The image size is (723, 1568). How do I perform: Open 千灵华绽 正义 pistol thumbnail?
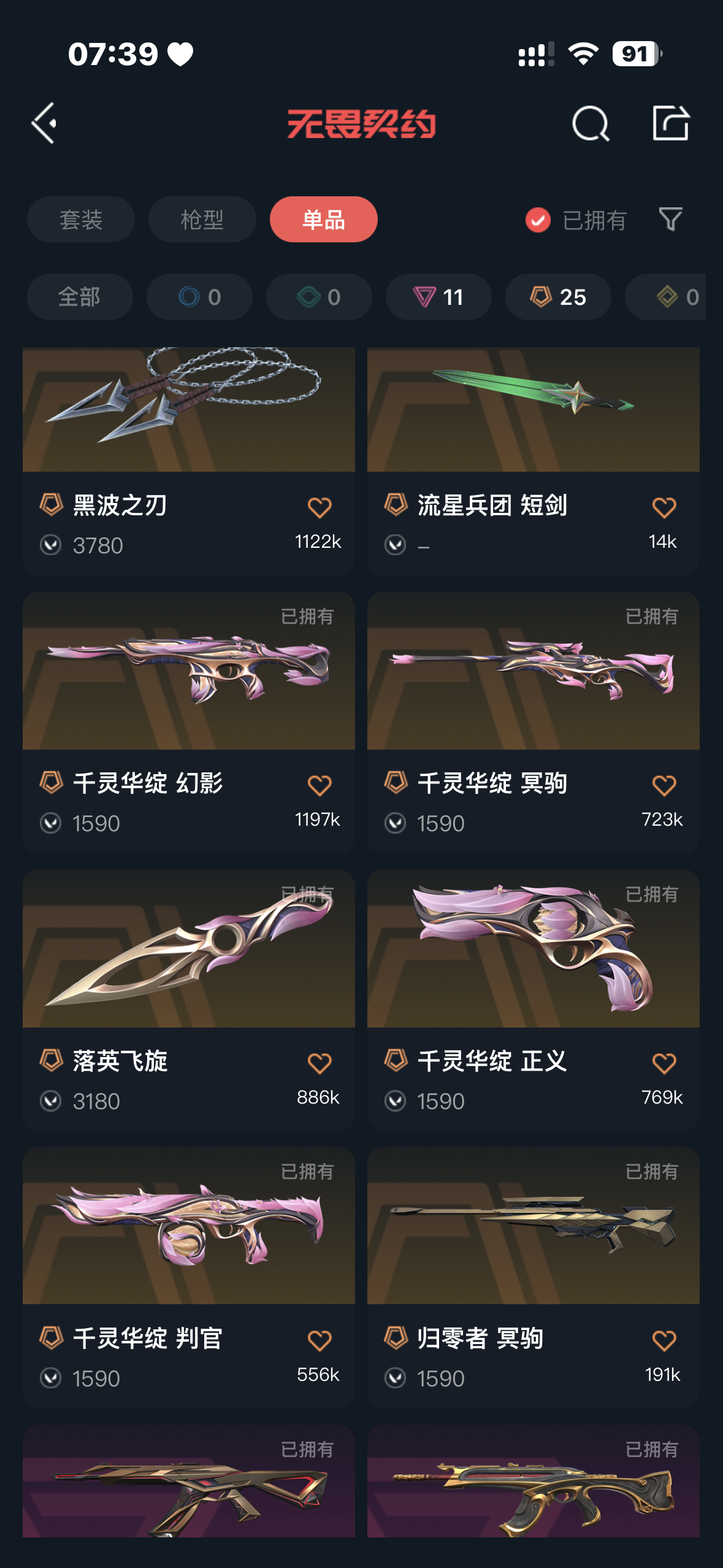click(x=533, y=948)
